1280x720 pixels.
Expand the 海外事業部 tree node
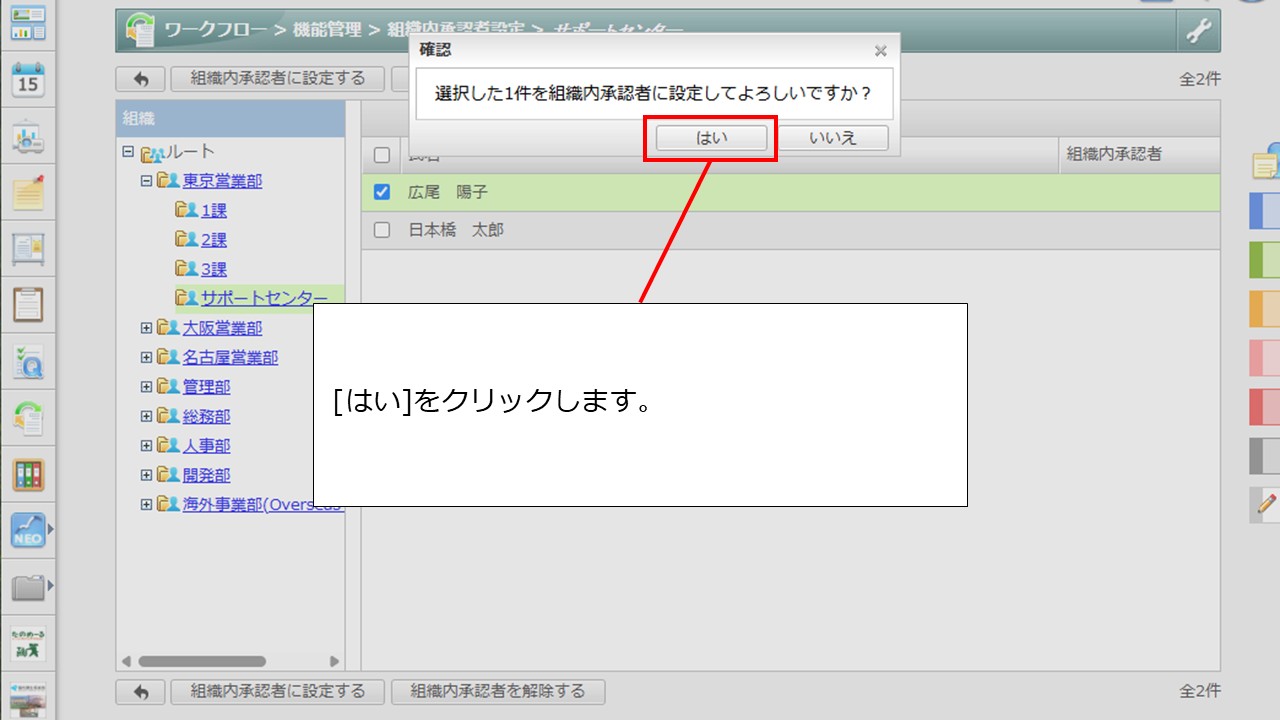[x=146, y=504]
